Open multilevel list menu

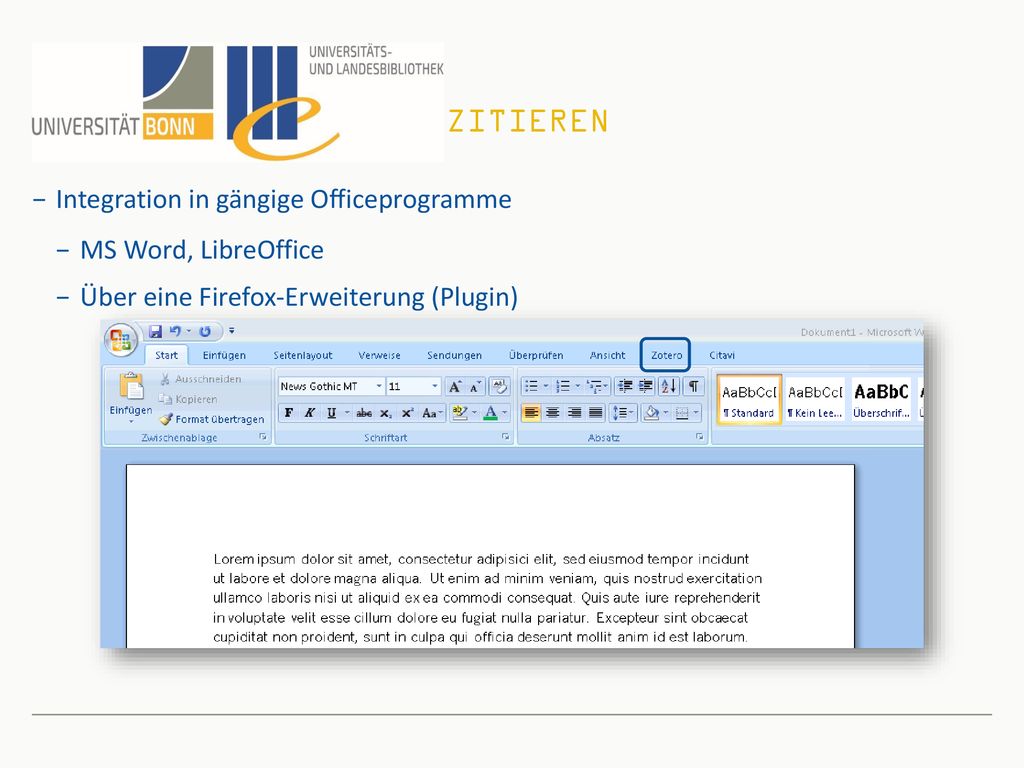pyautogui.click(x=598, y=386)
